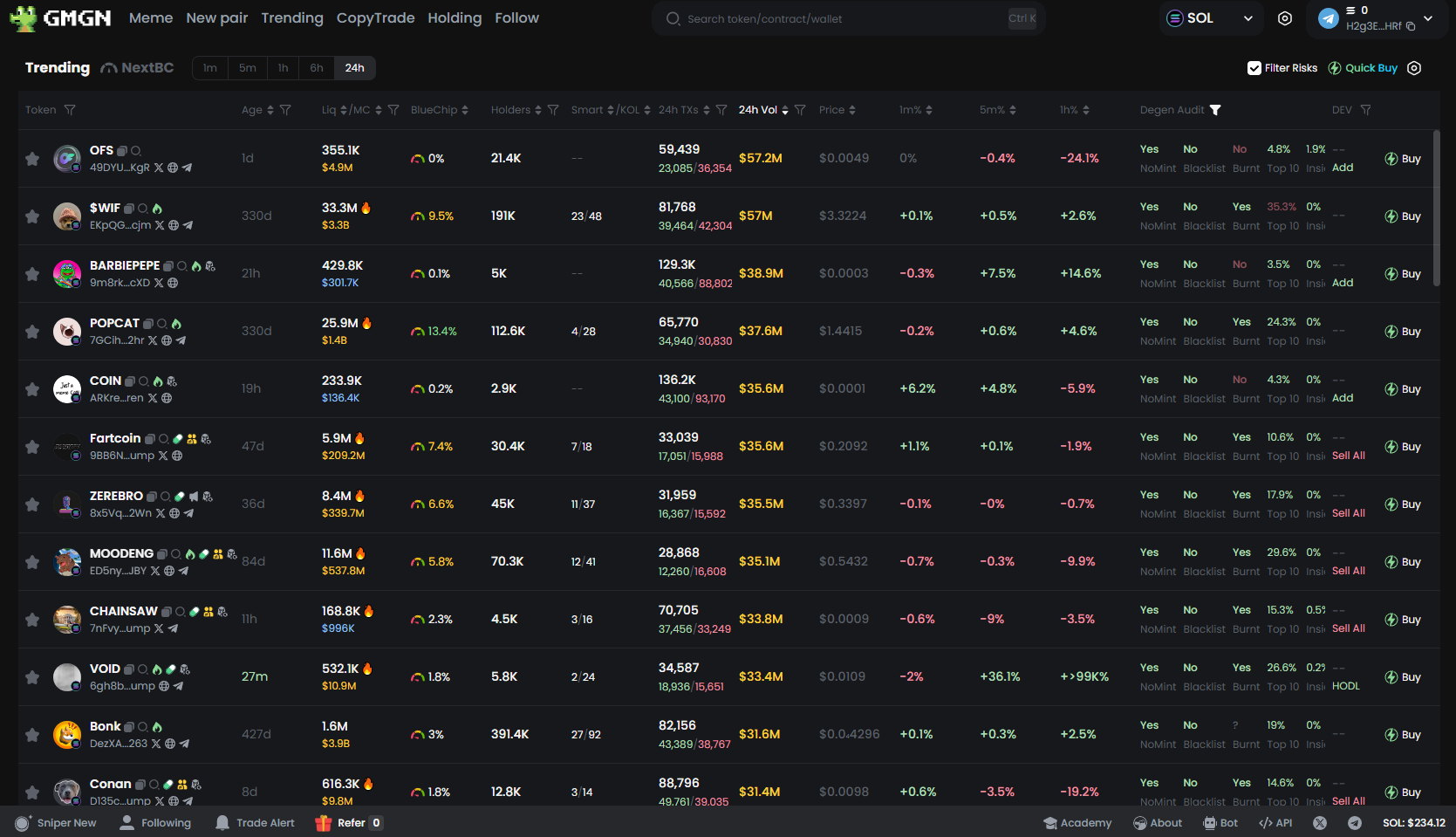Switch to the NextBC tab
The height and width of the screenshot is (837, 1456).
[137, 68]
